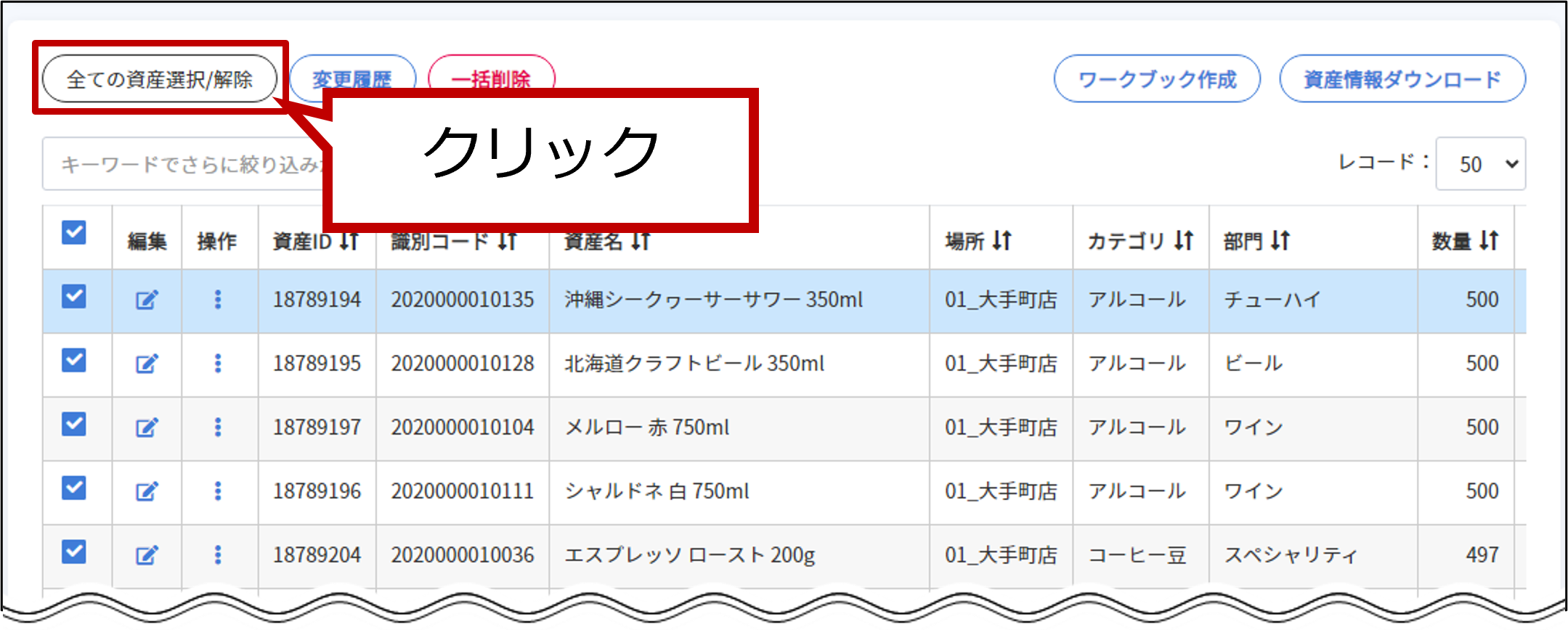This screenshot has height=630, width=1568.
Task: Deselect checkbox for asset 18789204
Action: click(74, 552)
